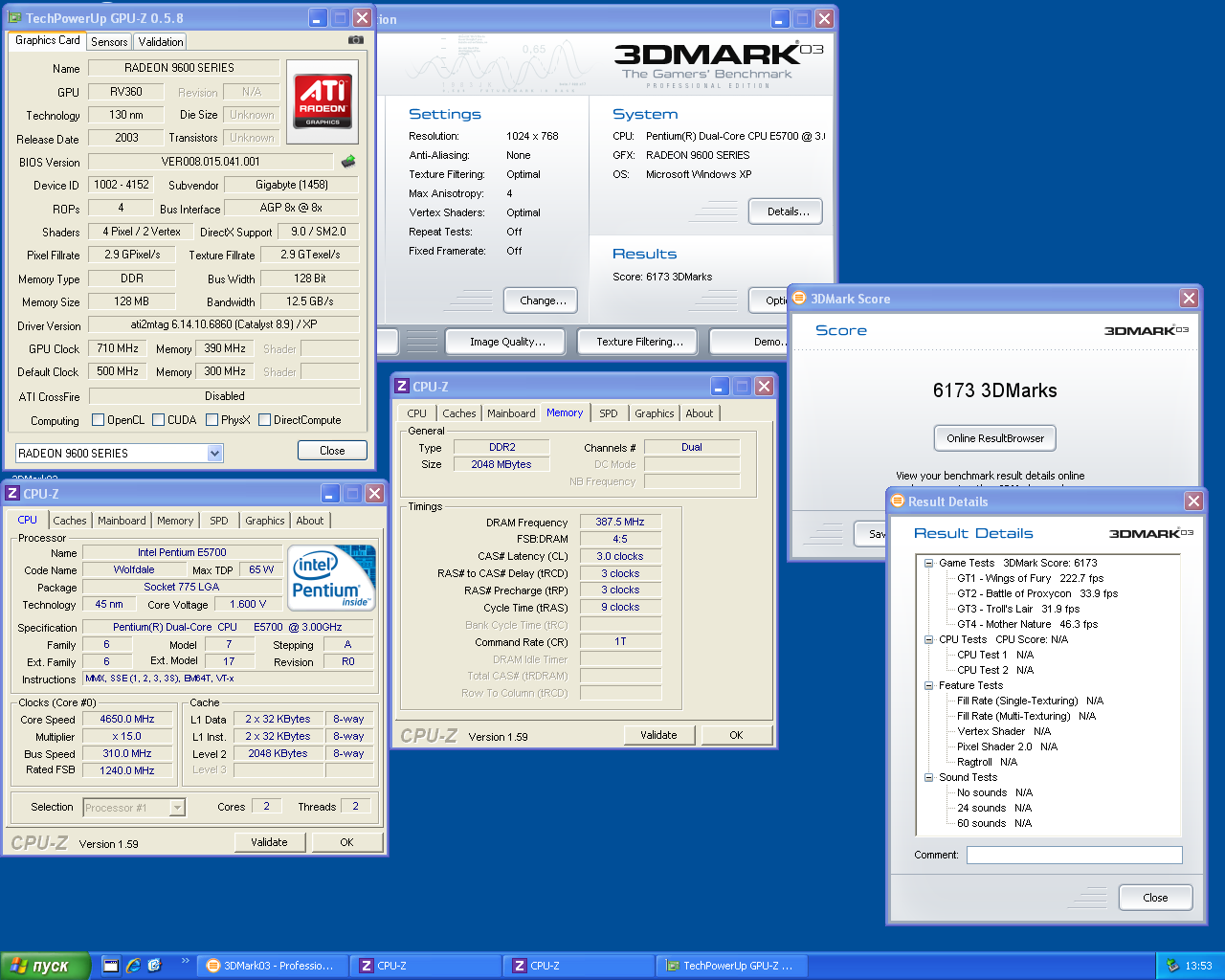Minimize the 3DMark03 main window
Screen dimensions: 1225x980
point(780,18)
